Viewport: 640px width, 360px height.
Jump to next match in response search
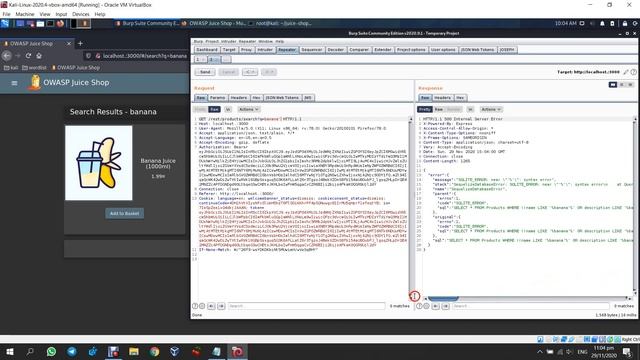click(445, 306)
